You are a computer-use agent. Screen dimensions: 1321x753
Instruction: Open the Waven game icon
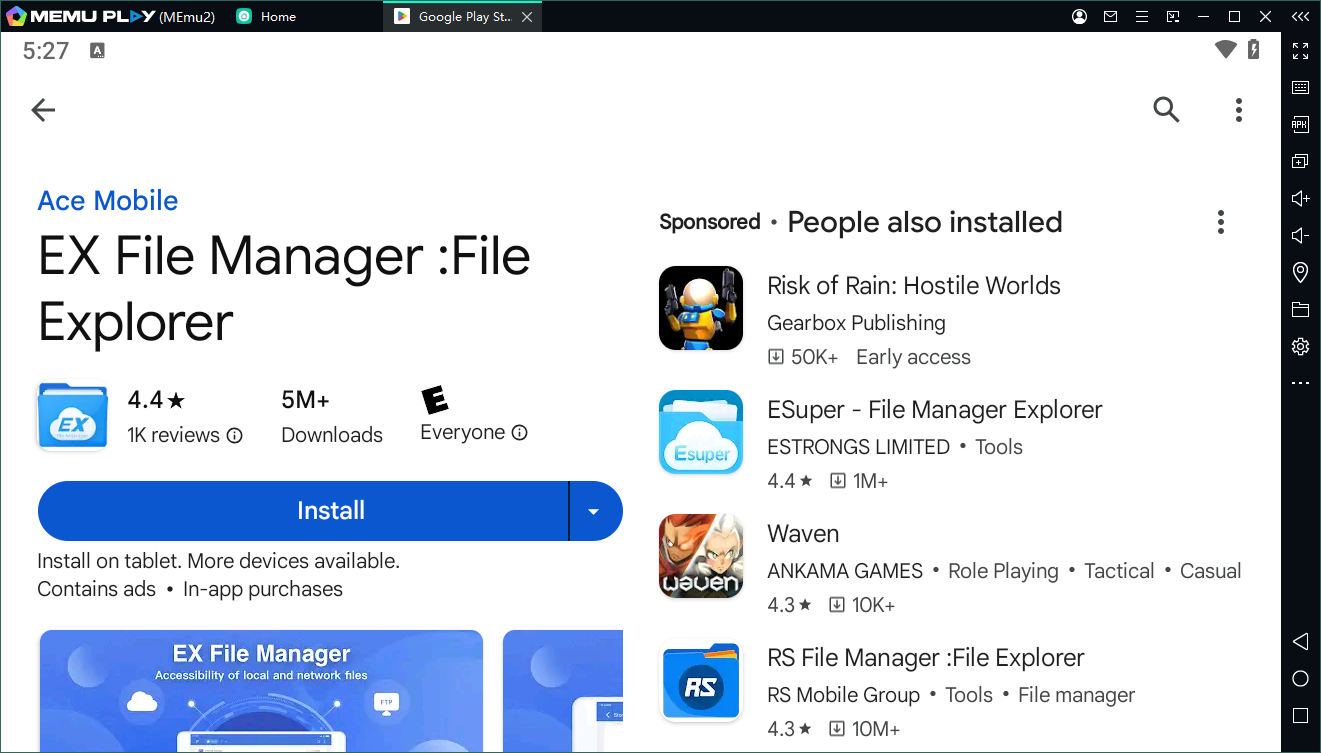pos(700,556)
